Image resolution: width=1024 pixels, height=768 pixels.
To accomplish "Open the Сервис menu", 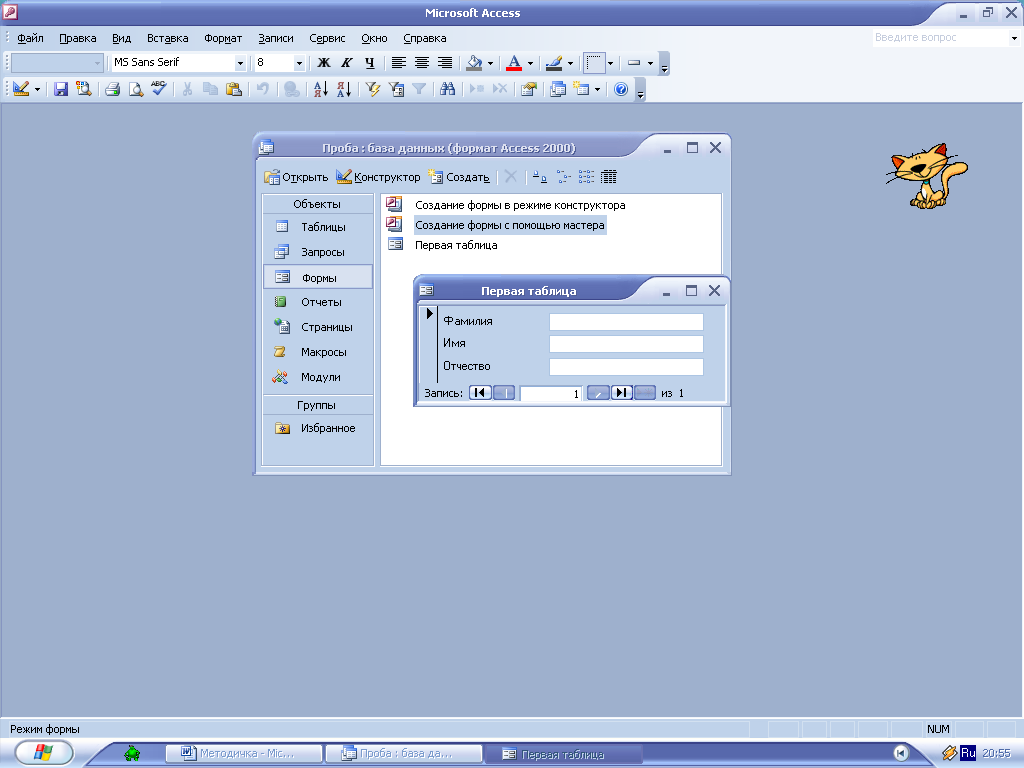I will [x=327, y=38].
